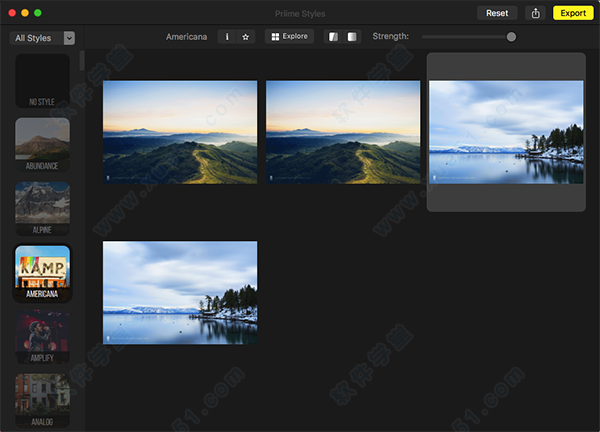
Task: Click the share icon next to Reset
Action: [536, 13]
